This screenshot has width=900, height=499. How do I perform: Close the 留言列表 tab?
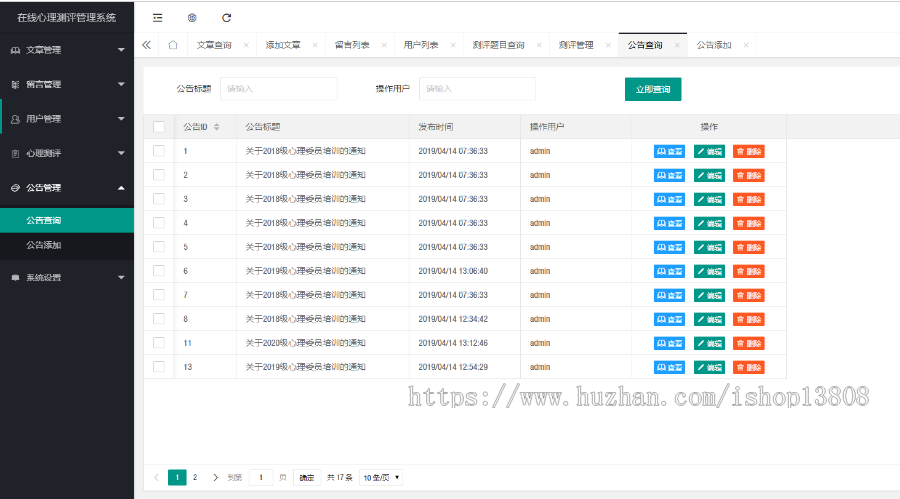384,45
